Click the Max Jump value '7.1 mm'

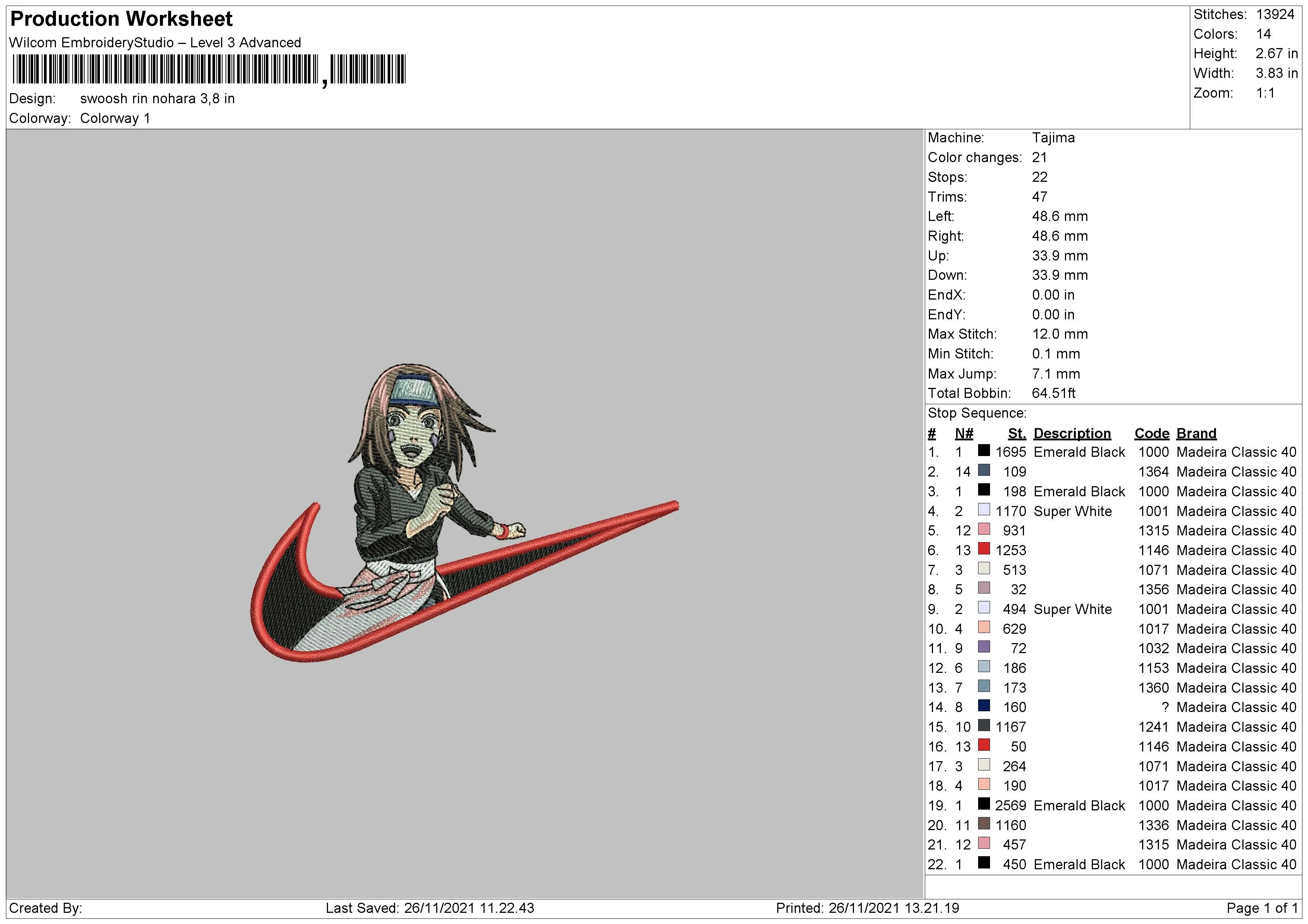1056,374
